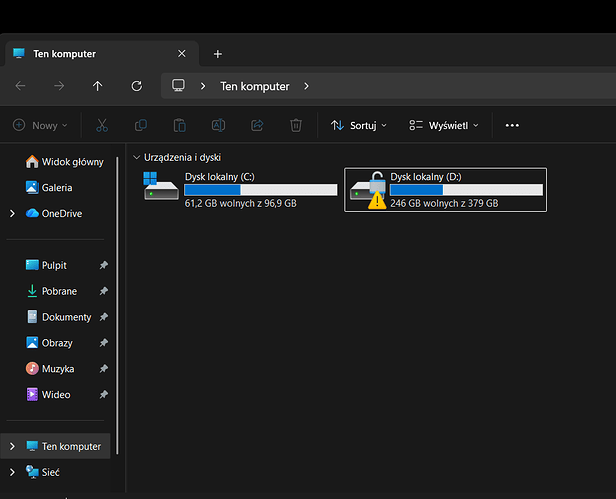Viewport: 616px width, 499px height.
Task: Open the Wyświetl view menu
Action: (444, 125)
